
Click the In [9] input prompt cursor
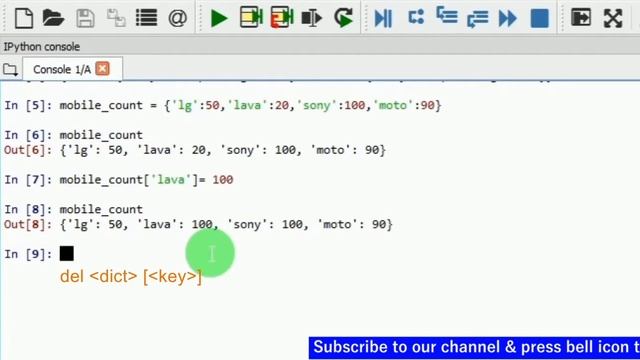coord(67,253)
